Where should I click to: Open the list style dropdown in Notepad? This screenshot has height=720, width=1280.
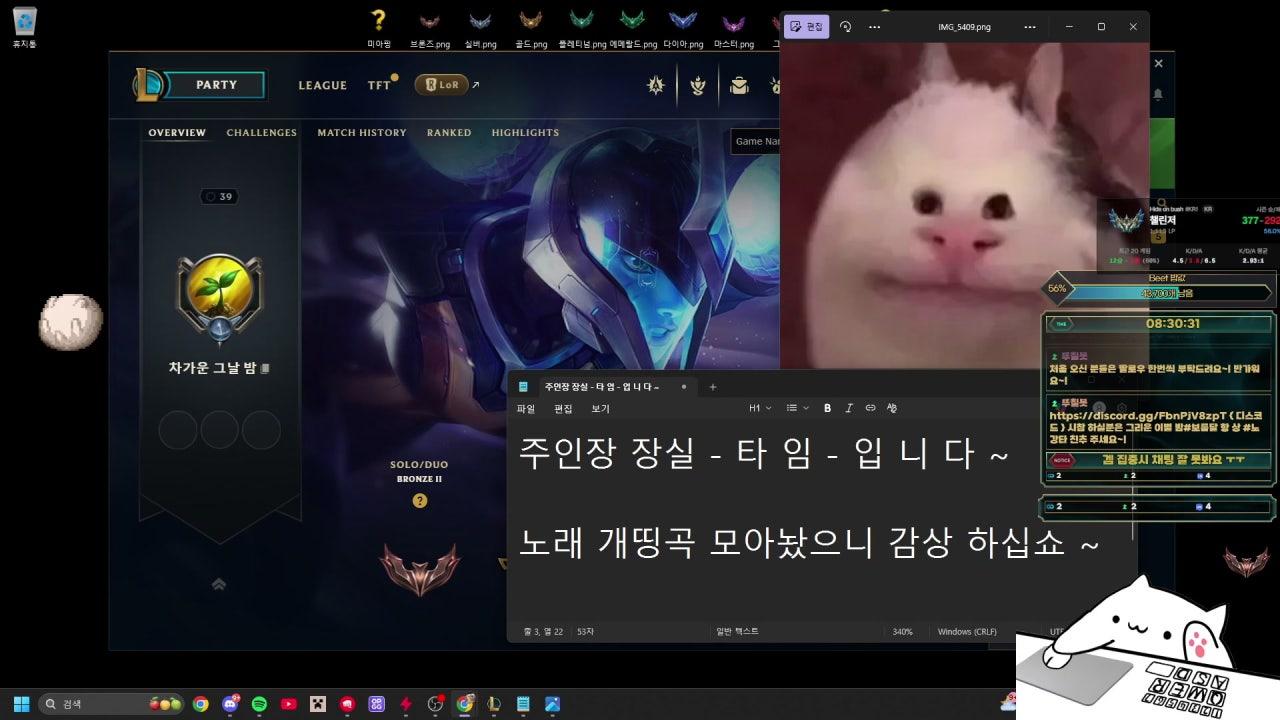click(797, 408)
